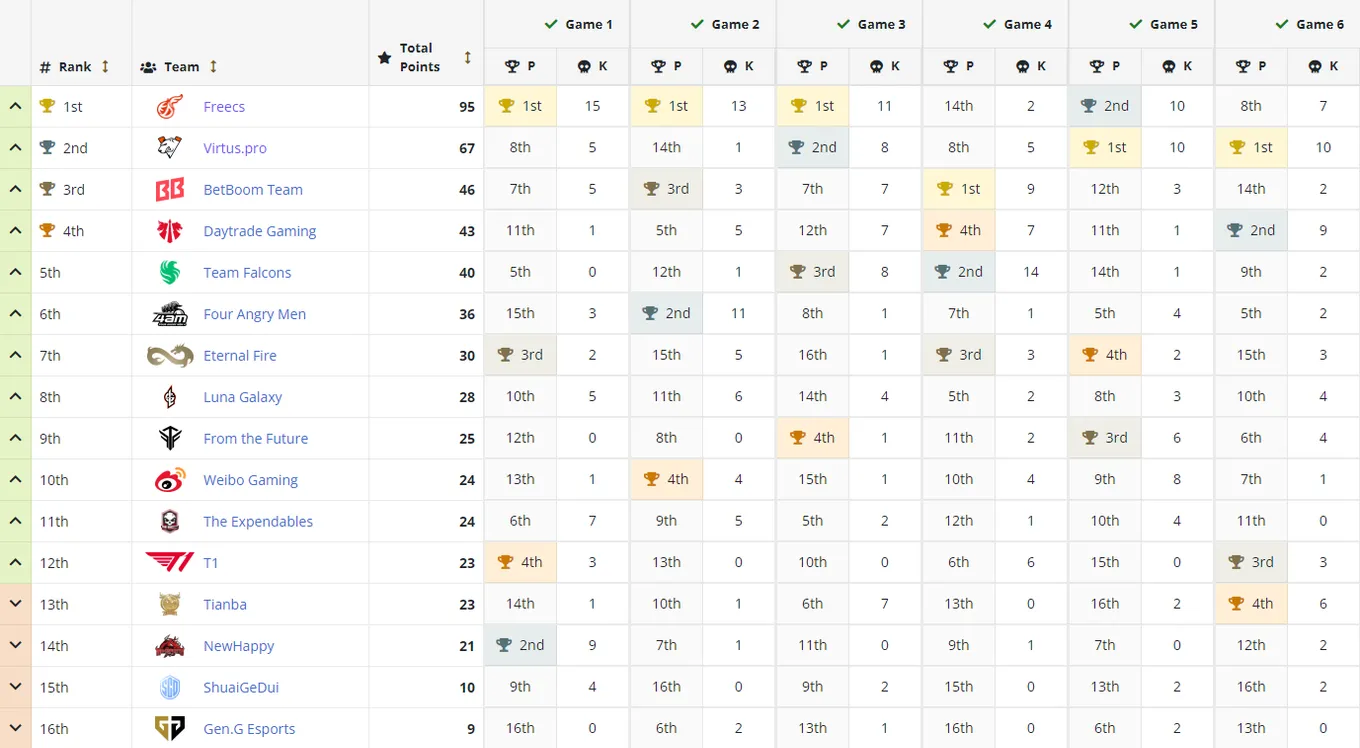Click the Weibo Gaming logo
The image size is (1360, 748).
(x=170, y=480)
